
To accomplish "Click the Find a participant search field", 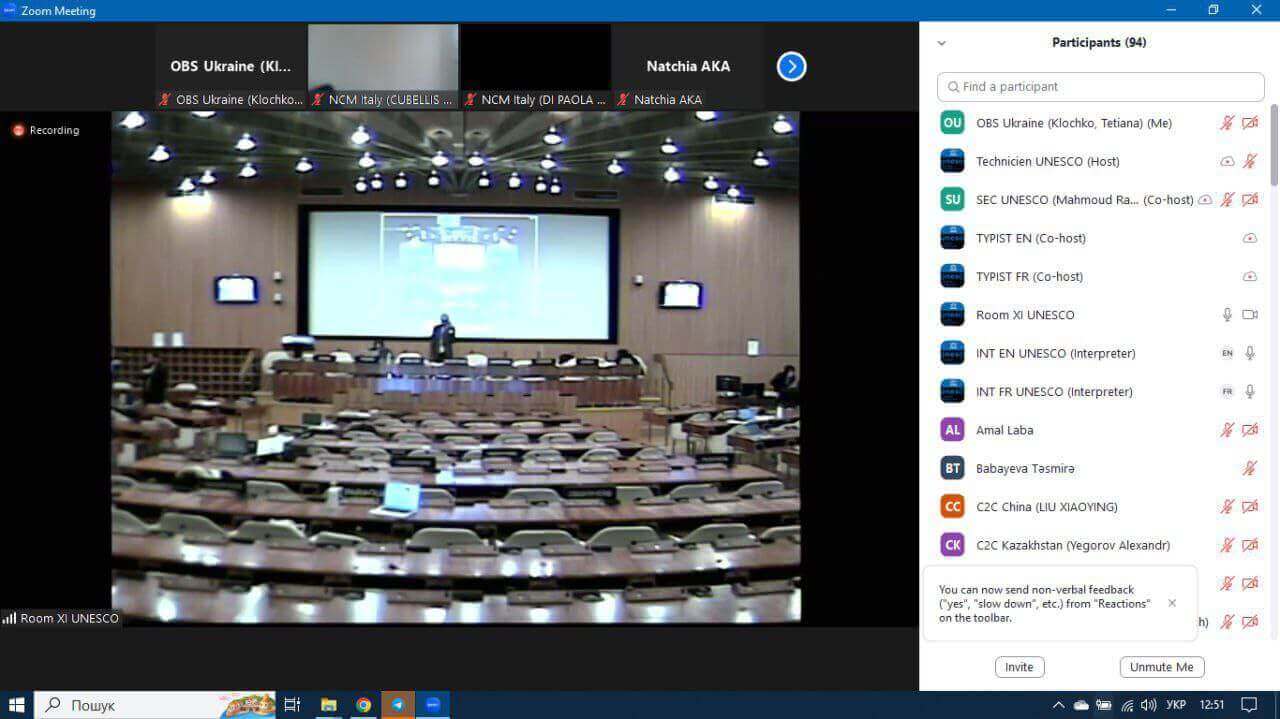I will click(x=1100, y=87).
